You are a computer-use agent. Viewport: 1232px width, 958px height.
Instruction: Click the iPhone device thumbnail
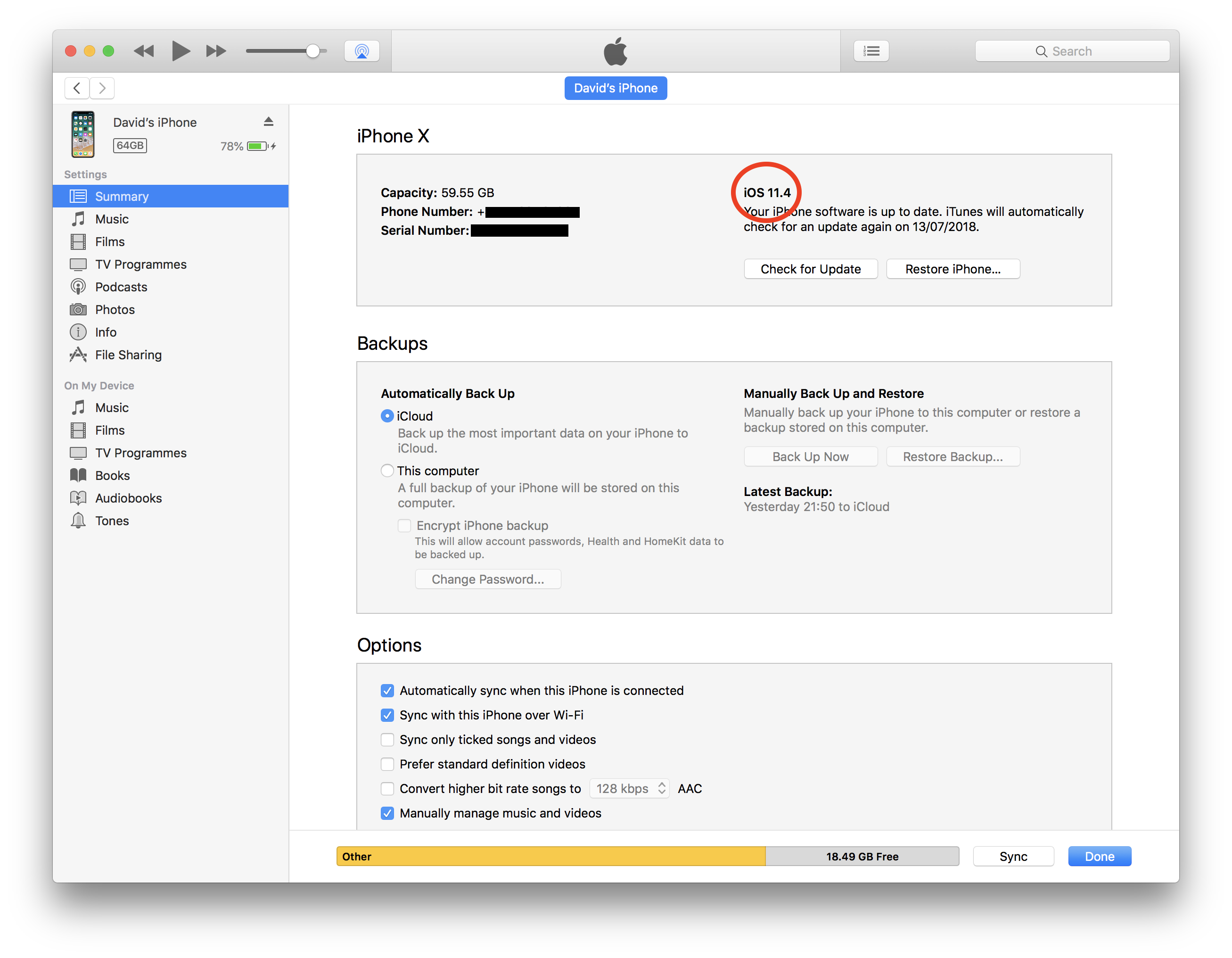pyautogui.click(x=83, y=134)
